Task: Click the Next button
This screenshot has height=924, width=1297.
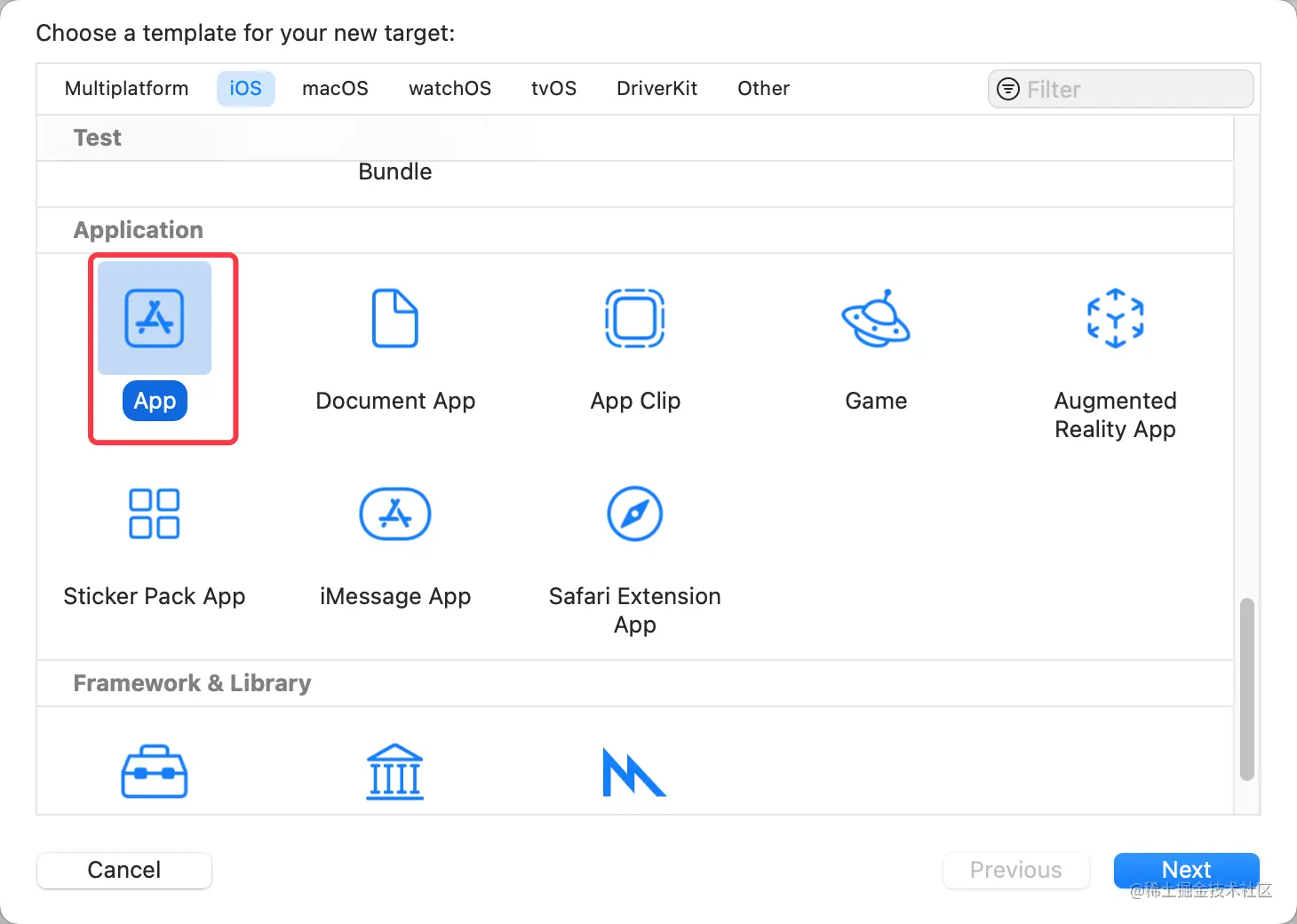Action: (1187, 870)
